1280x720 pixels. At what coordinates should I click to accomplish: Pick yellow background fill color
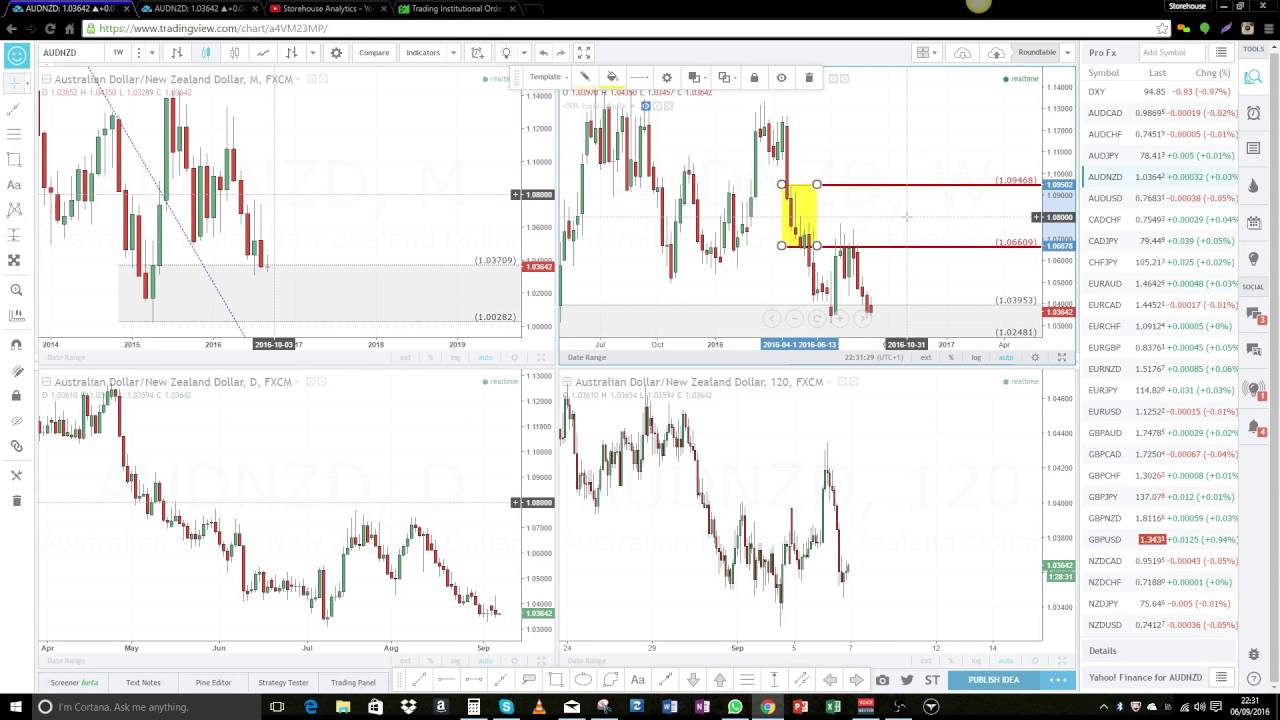tap(612, 77)
